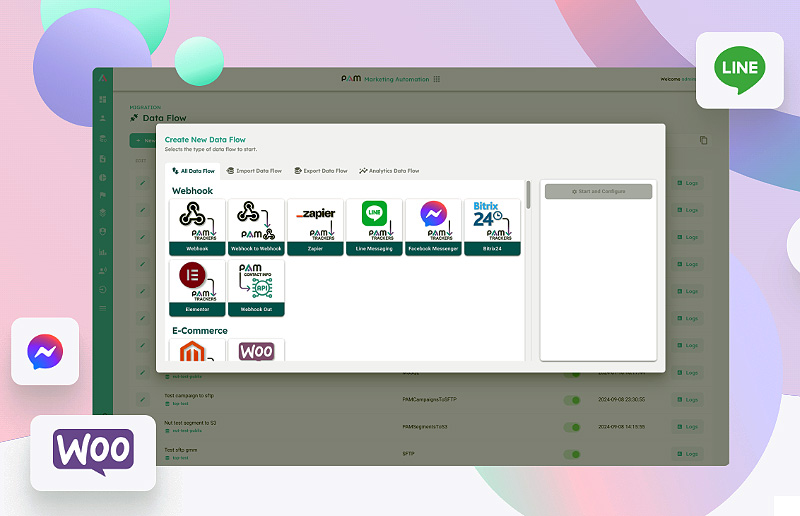Switch to the Analytics Data Flow tab

[389, 171]
